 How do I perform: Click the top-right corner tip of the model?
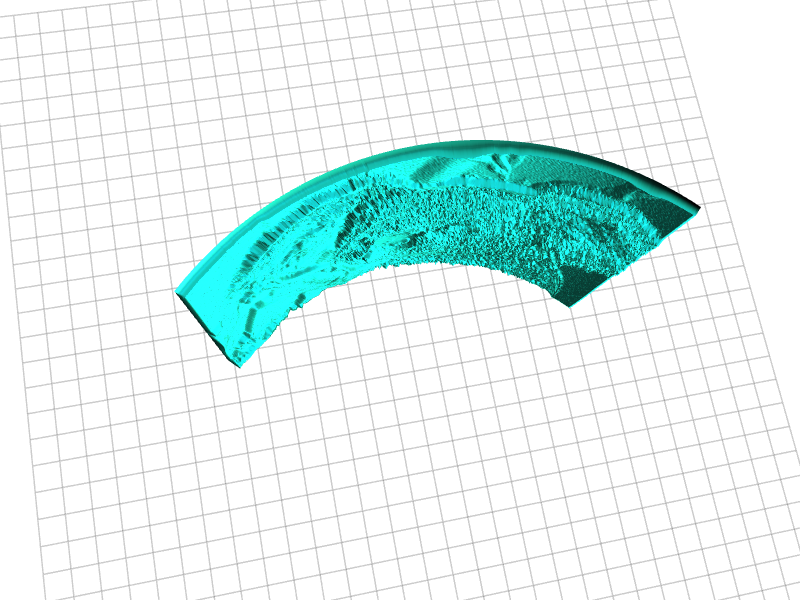pyautogui.click(x=695, y=206)
